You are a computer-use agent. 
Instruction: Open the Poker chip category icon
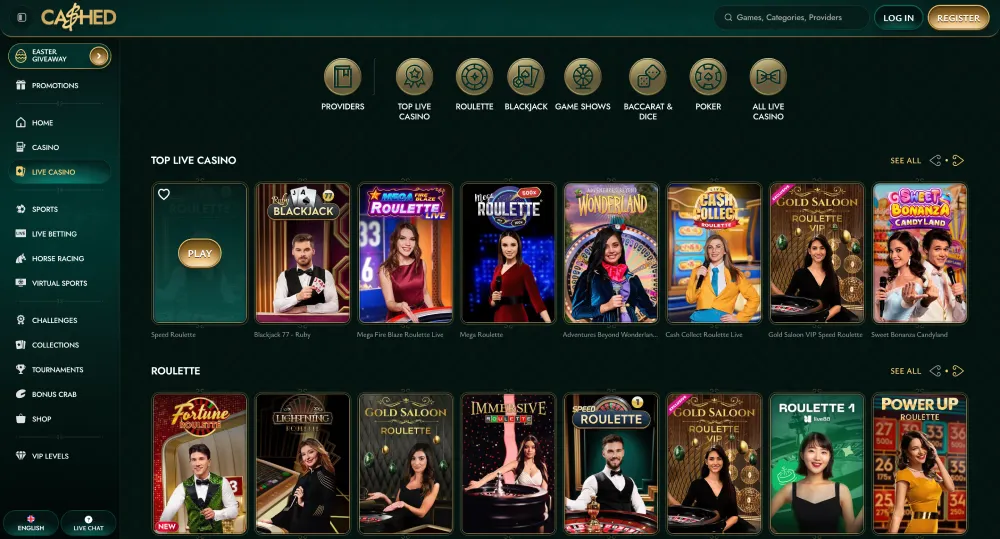click(708, 77)
